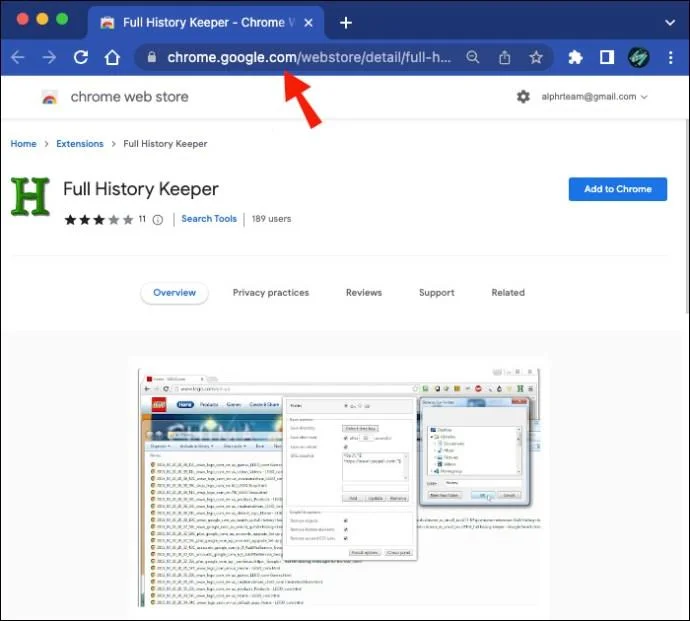
Task: Click the green H extension icon
Action: pos(30,196)
